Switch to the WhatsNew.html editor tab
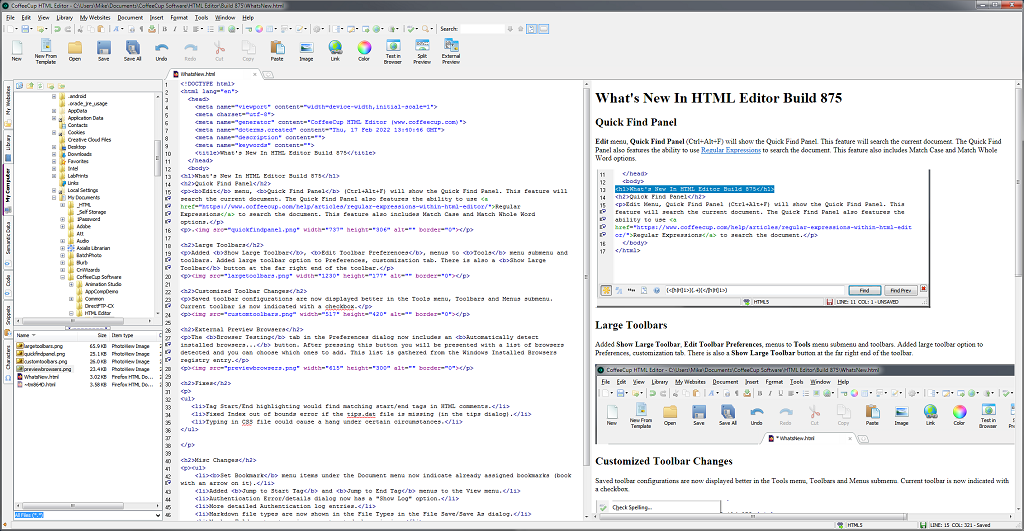The width and height of the screenshot is (1024, 531). [212, 74]
